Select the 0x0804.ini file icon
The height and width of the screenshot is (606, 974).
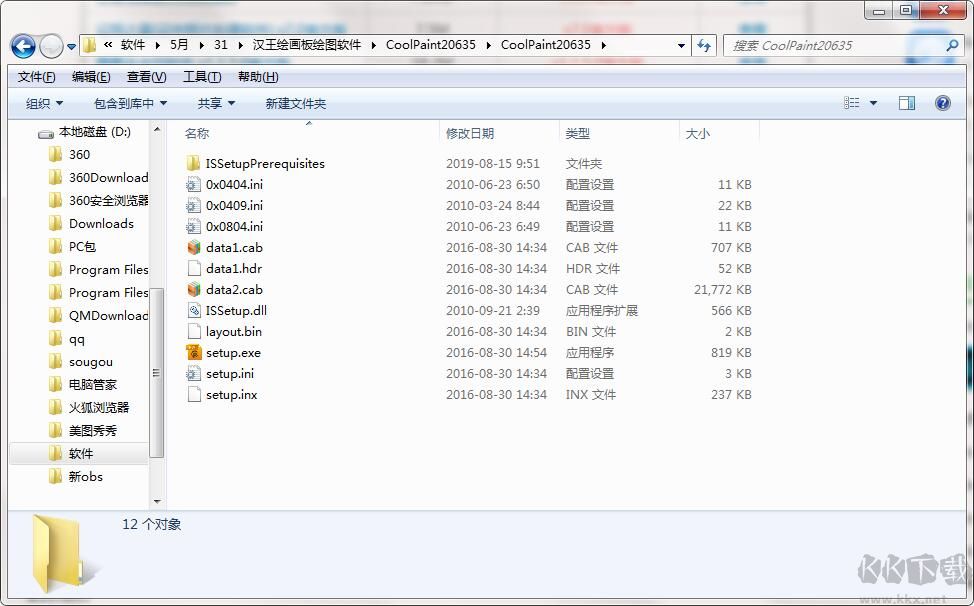(194, 227)
